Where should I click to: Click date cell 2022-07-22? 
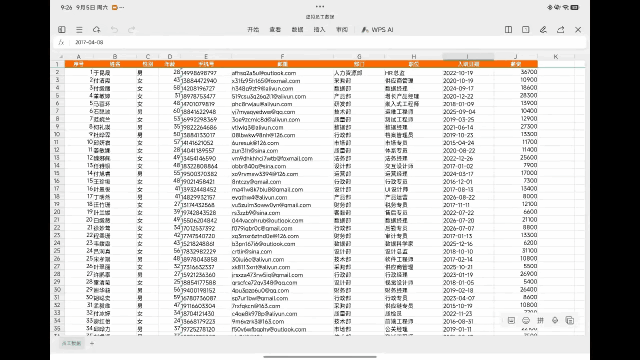tap(468, 213)
